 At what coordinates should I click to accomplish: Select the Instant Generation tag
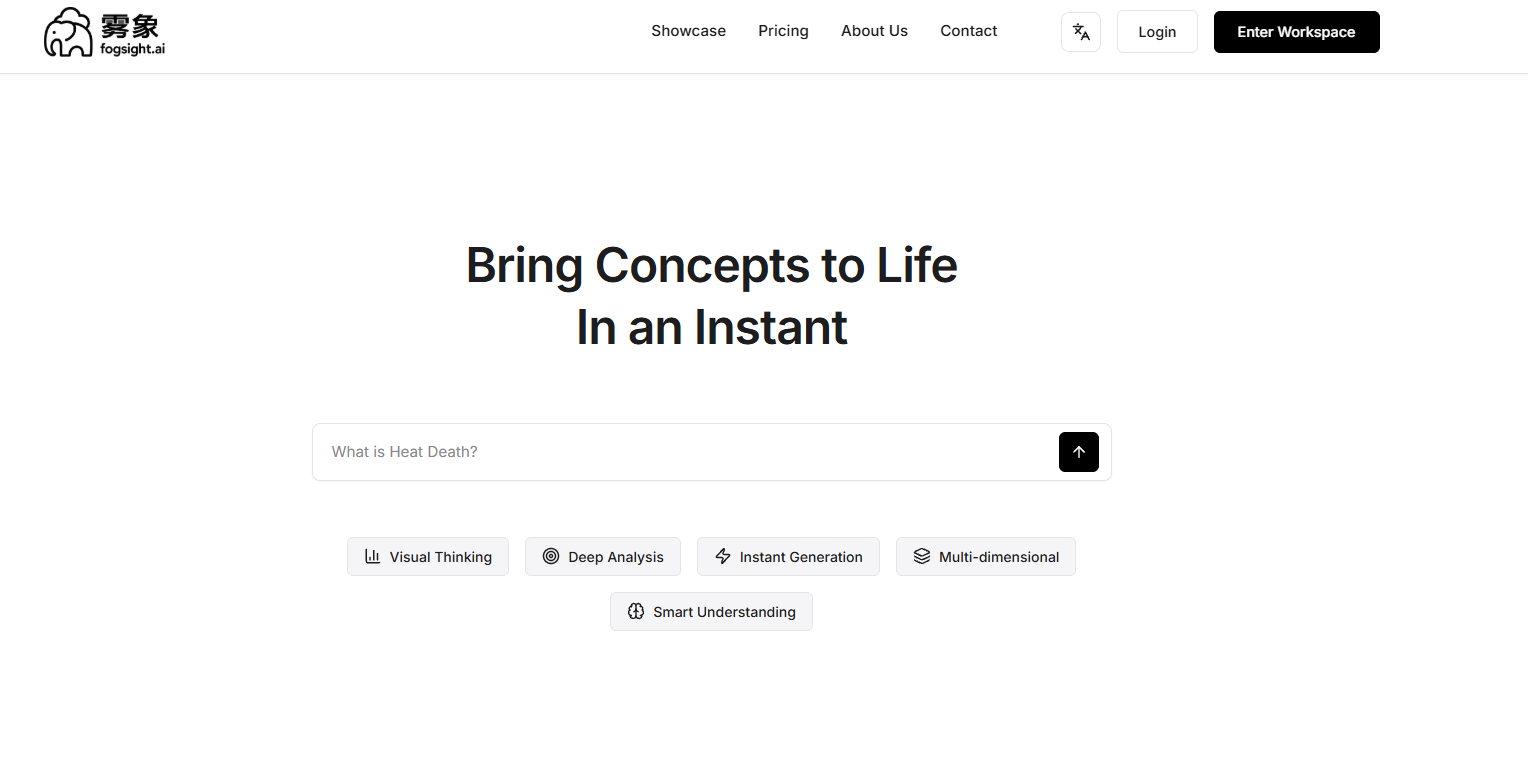tap(788, 557)
